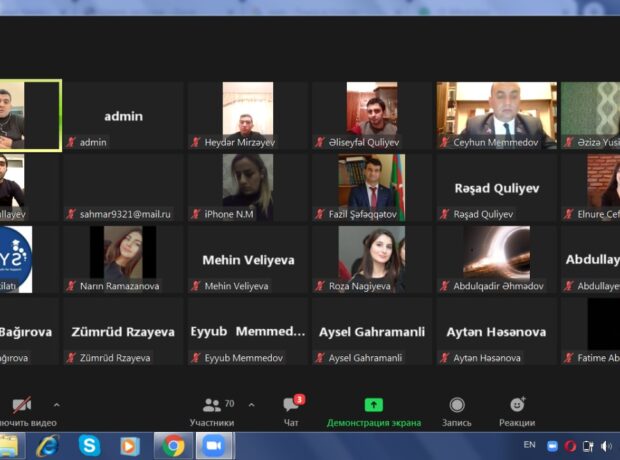This screenshot has height=460, width=620.
Task: Click the EN language indicator in the tray
Action: [x=530, y=445]
